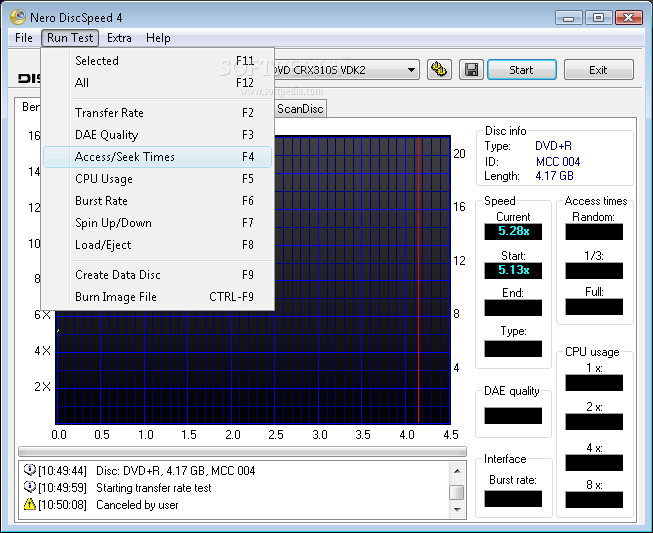Run the Burst Rate test
The image size is (653, 533).
coord(157,201)
